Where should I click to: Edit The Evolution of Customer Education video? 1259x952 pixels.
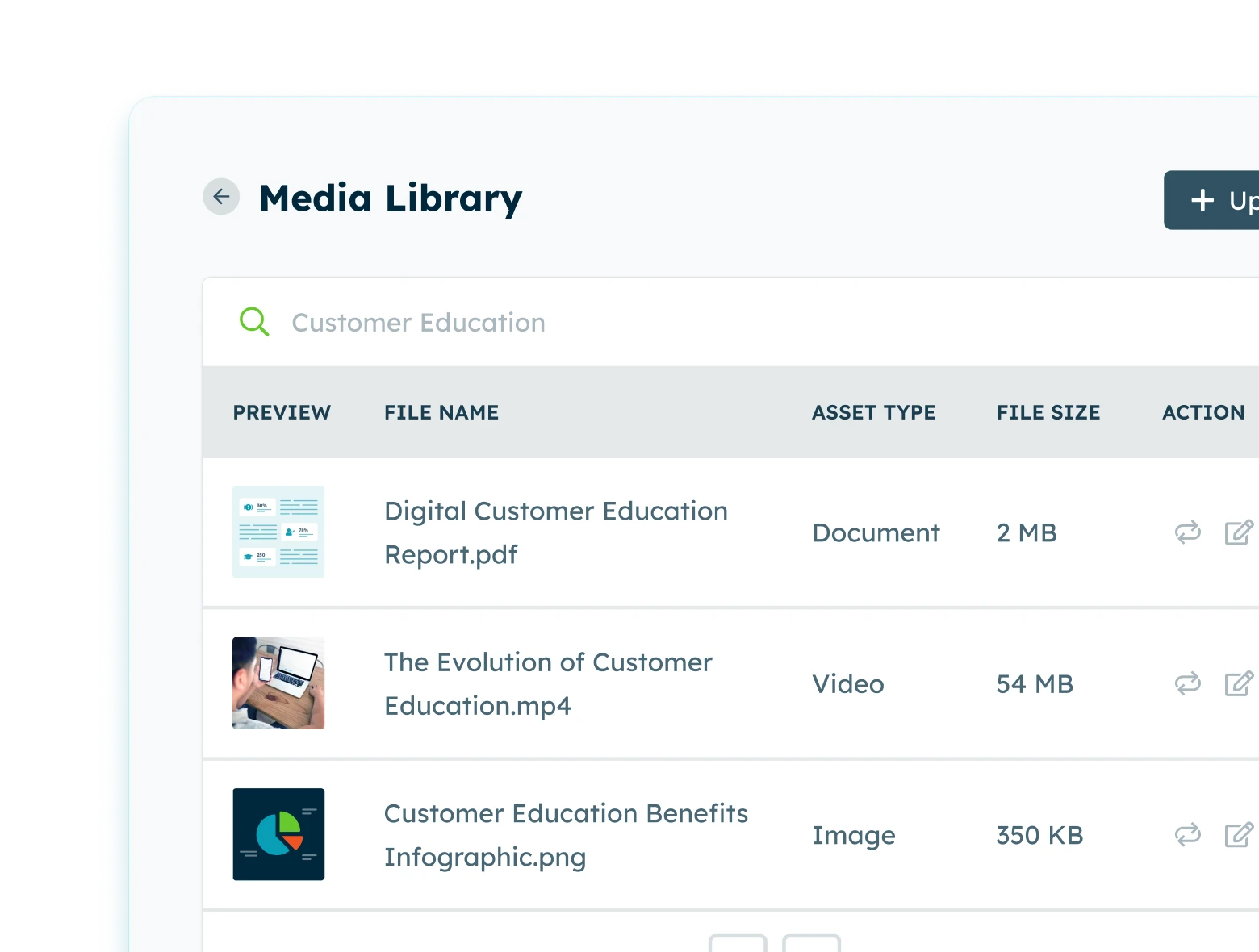[1238, 684]
